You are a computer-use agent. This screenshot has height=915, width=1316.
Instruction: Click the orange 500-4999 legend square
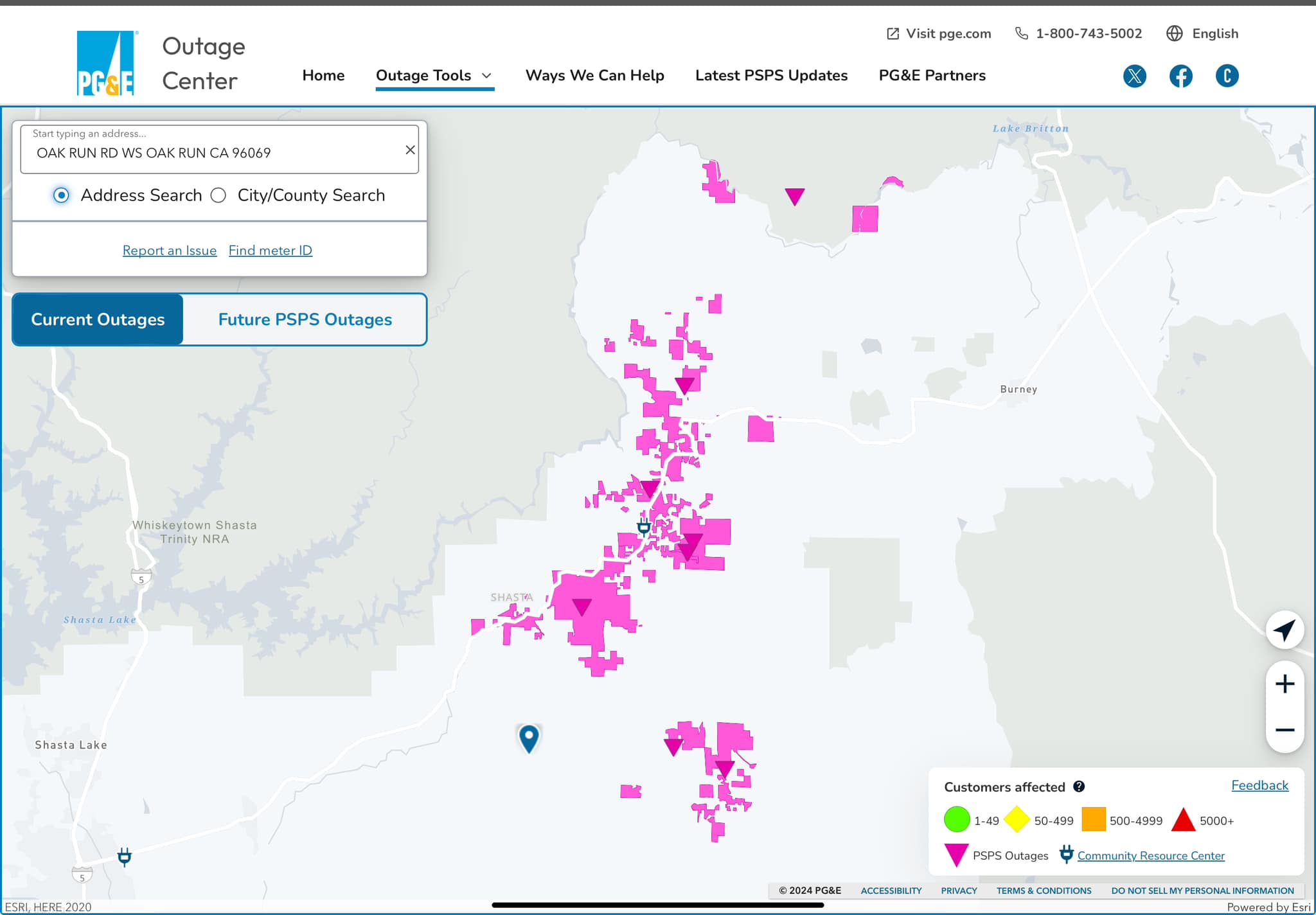[x=1093, y=819]
